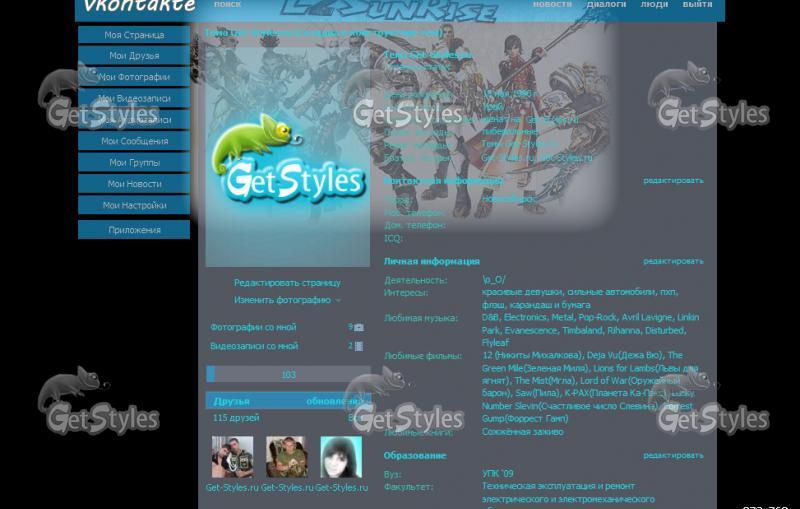Open Мои Группы in the sidebar
The image size is (800, 509).
[134, 163]
